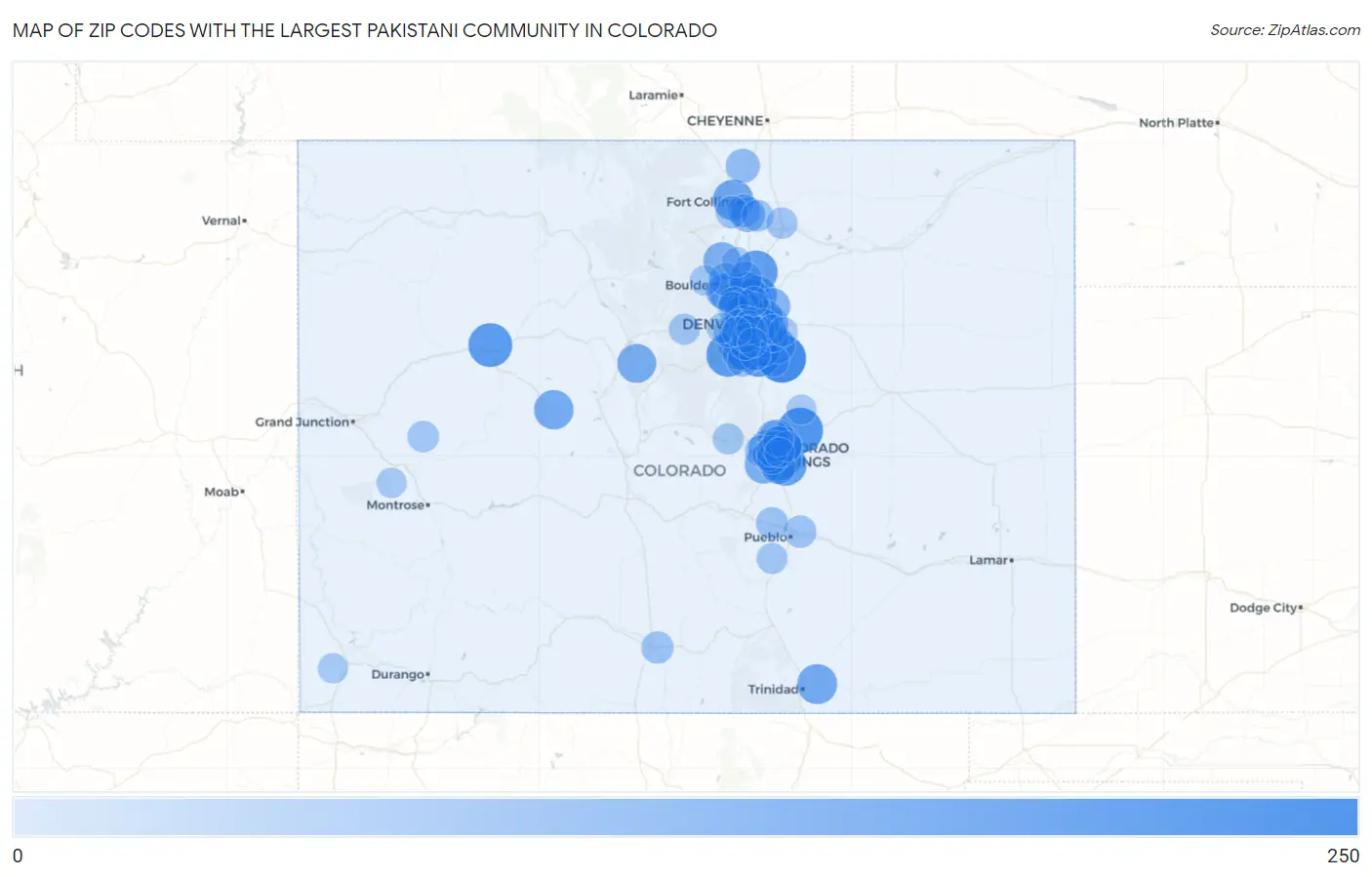The image size is (1372, 877).
Task: Click the North Platte label
Action: pos(1179,123)
